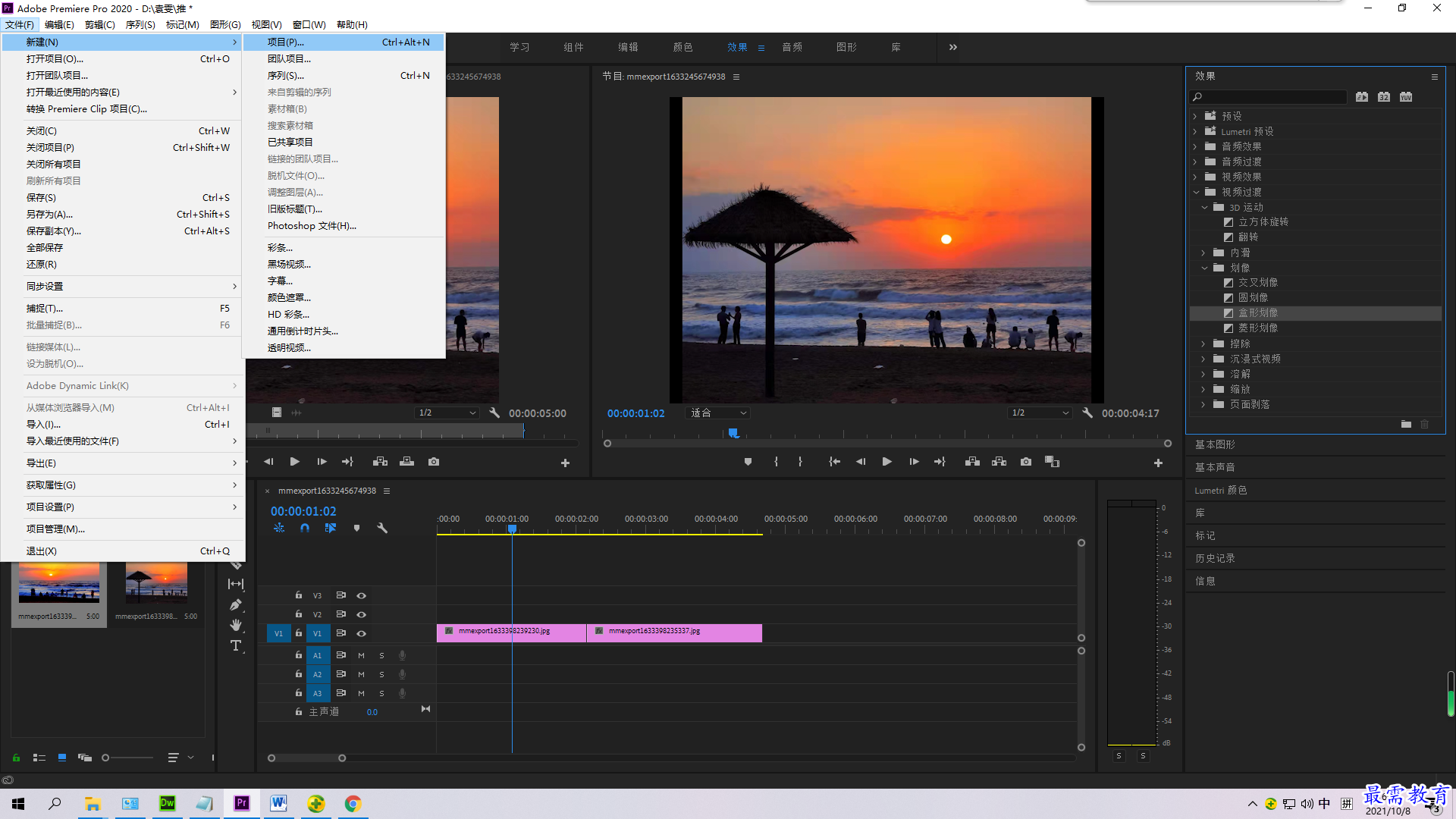1456x819 pixels.
Task: Open Timeline display settings wrench
Action: pos(382,529)
